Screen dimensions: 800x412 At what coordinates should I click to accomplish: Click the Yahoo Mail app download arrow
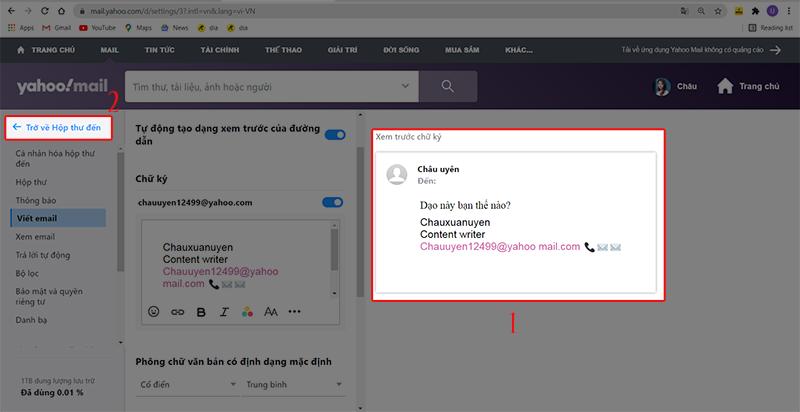coord(776,50)
